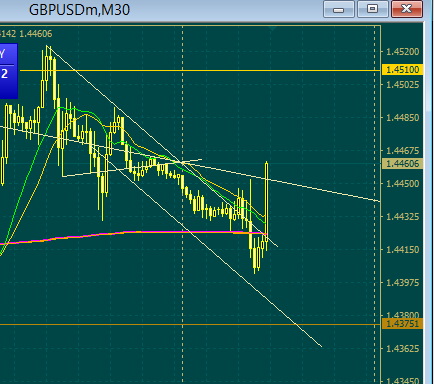Select the magenta moving average line
This screenshot has height=384, width=434.
133,232
